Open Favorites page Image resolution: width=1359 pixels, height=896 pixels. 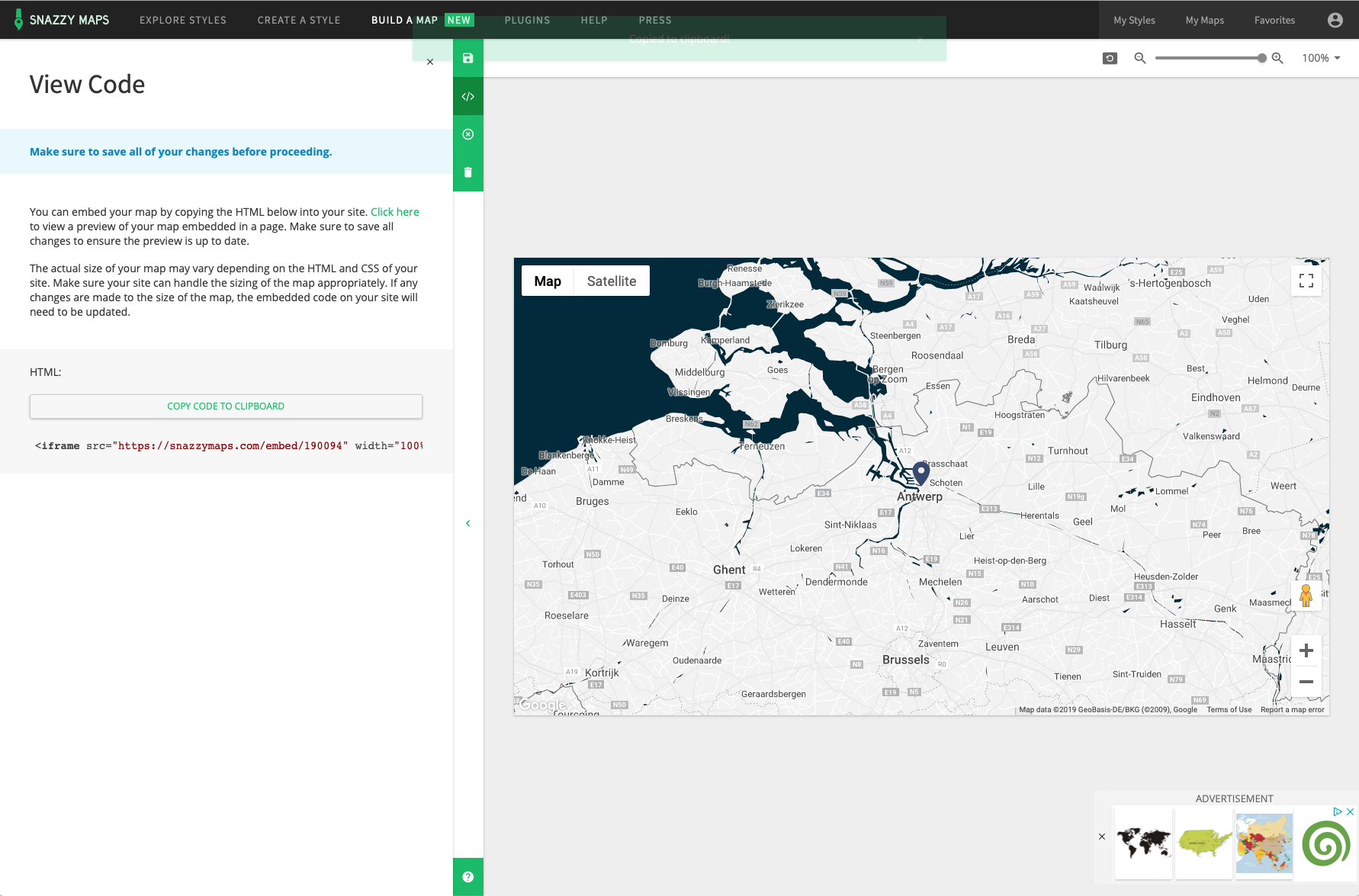[x=1274, y=20]
